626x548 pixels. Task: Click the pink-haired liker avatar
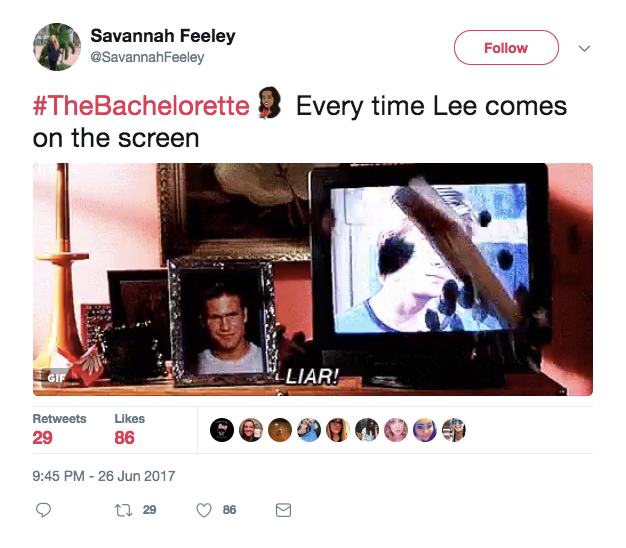[396, 430]
